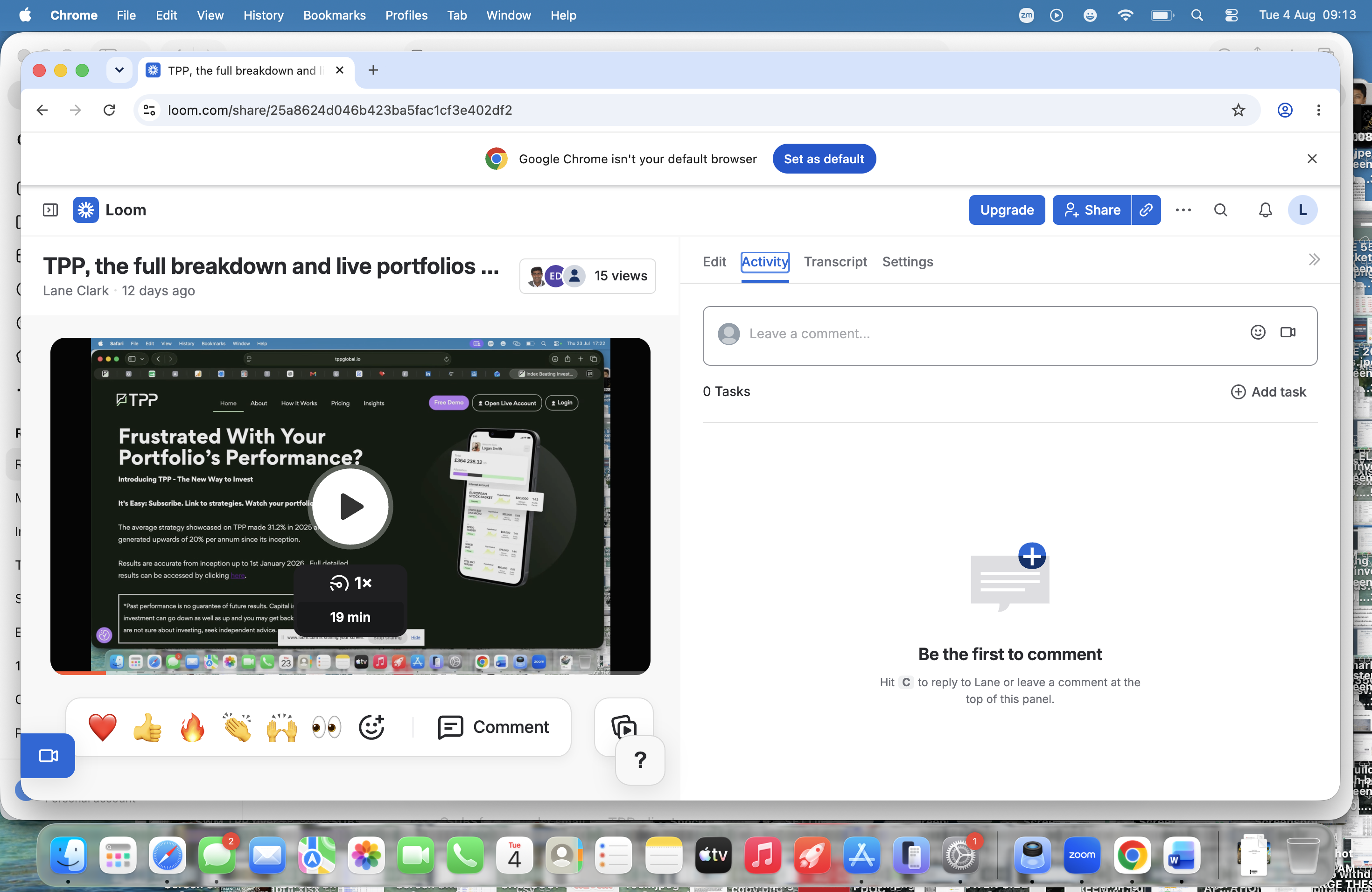Image resolution: width=1372 pixels, height=892 pixels.
Task: React with the red heart emoji
Action: click(103, 727)
